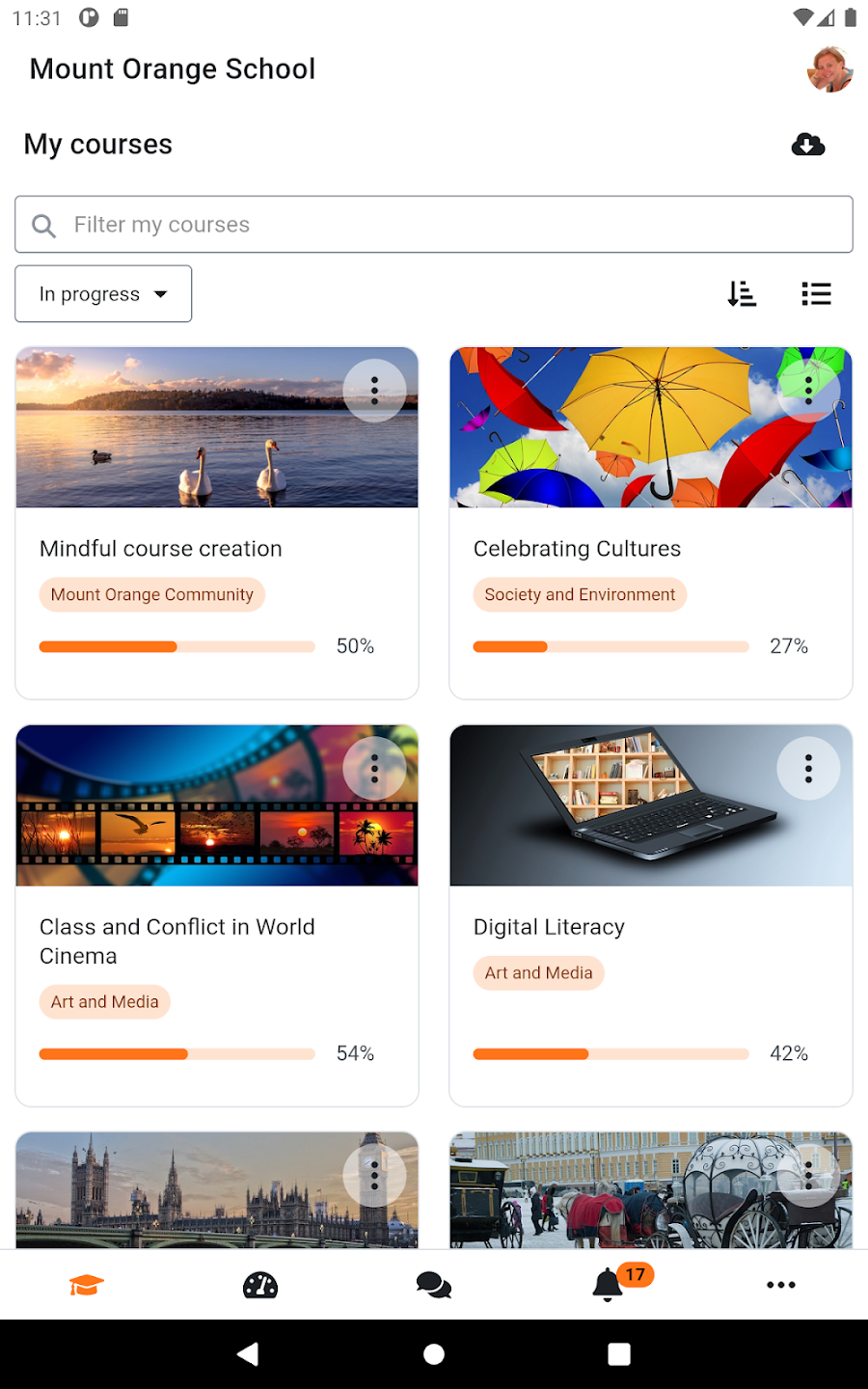Open the download courses cloud icon
The width and height of the screenshot is (868, 1389).
click(x=807, y=145)
